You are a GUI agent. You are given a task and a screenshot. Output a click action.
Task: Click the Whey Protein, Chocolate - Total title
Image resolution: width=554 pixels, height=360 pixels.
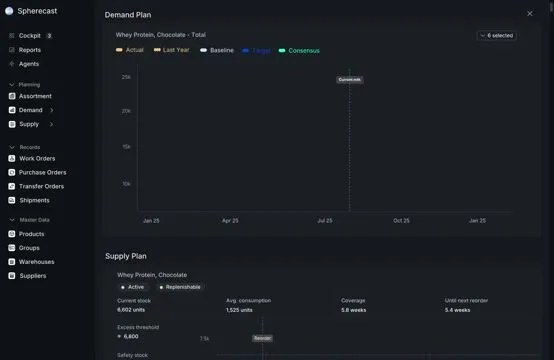tap(161, 35)
